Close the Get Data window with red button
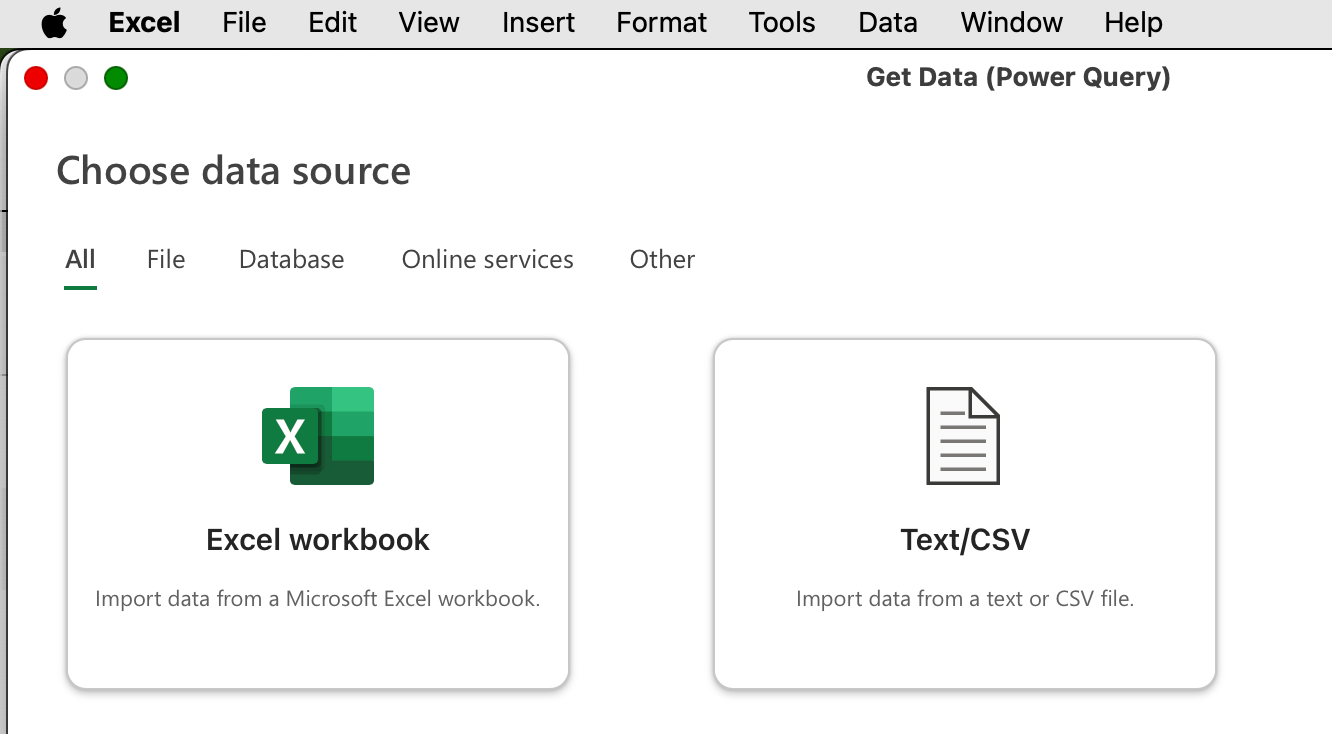Screen dimensions: 1332x734 (36, 78)
